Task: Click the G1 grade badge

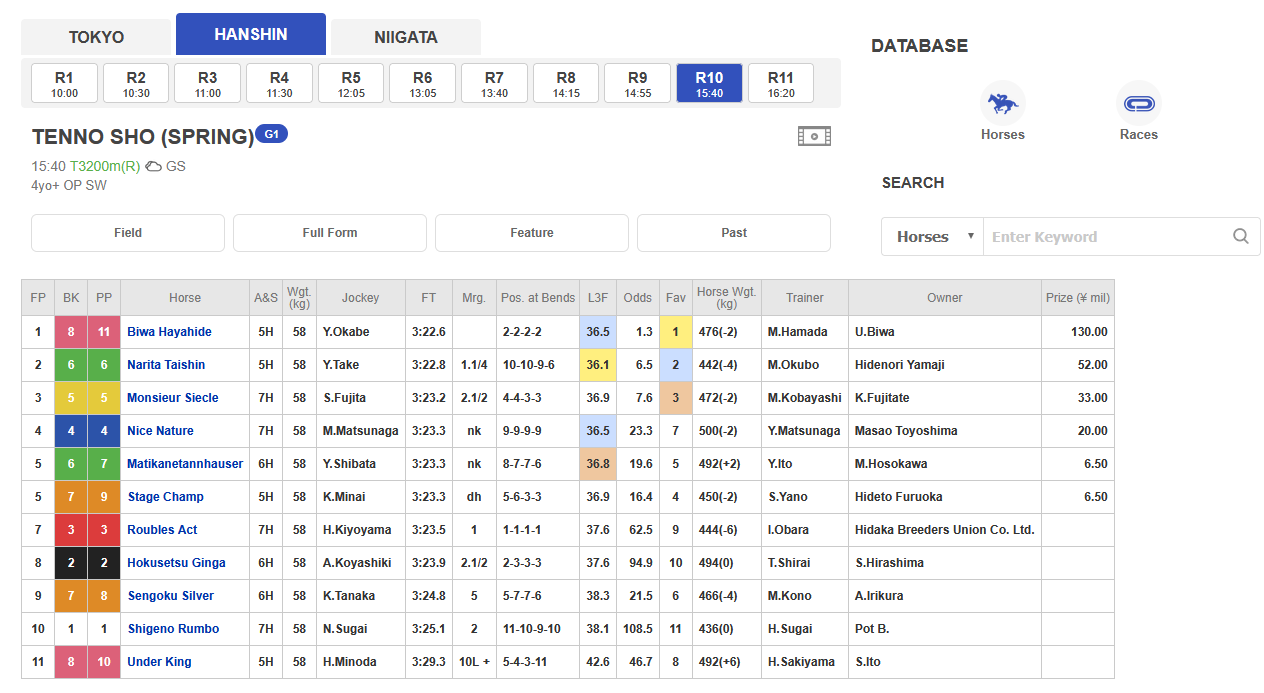Action: click(x=272, y=133)
